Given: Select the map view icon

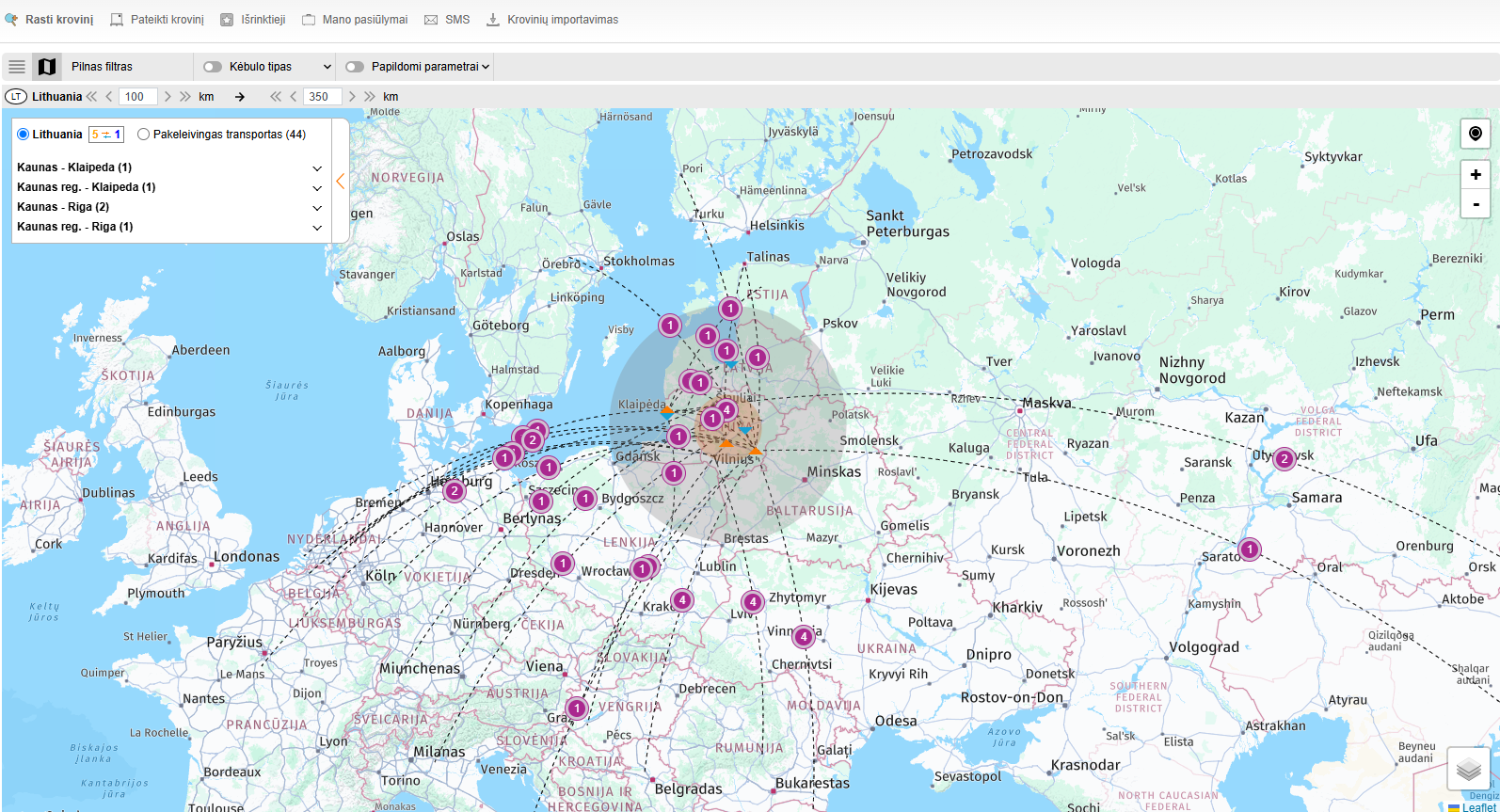Looking at the screenshot, I should click(x=46, y=67).
